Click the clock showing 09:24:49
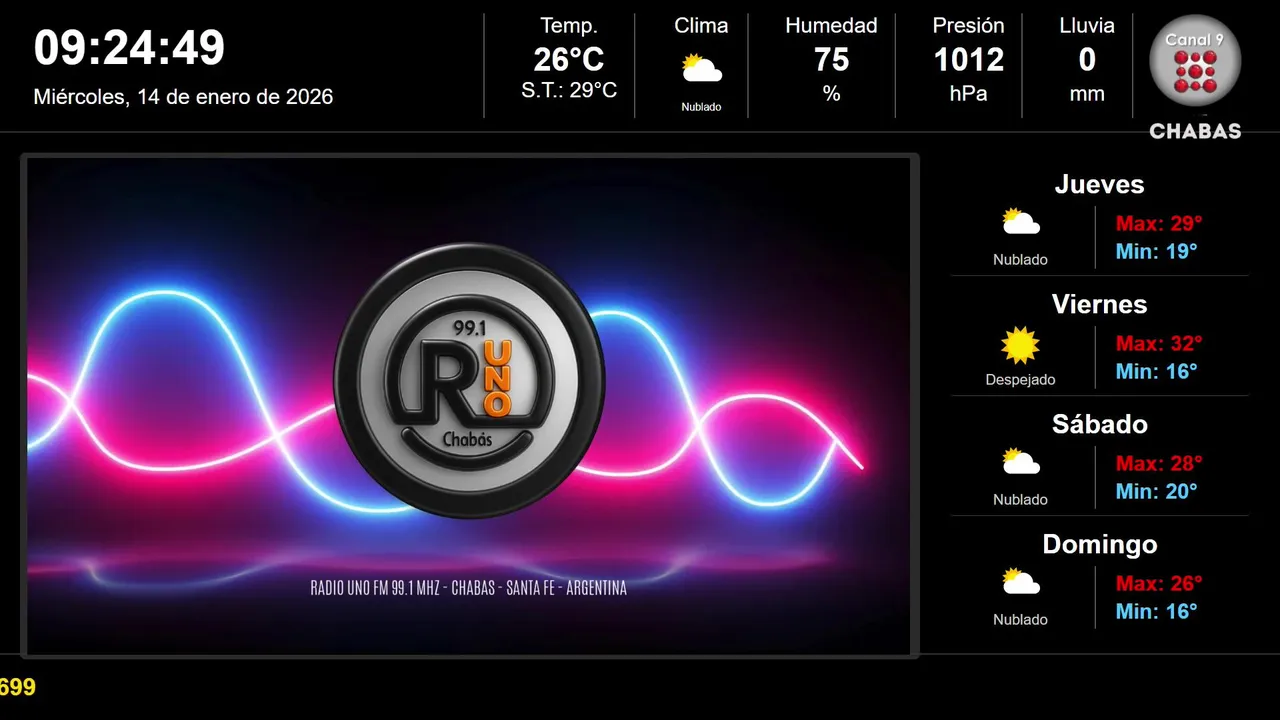 click(129, 47)
